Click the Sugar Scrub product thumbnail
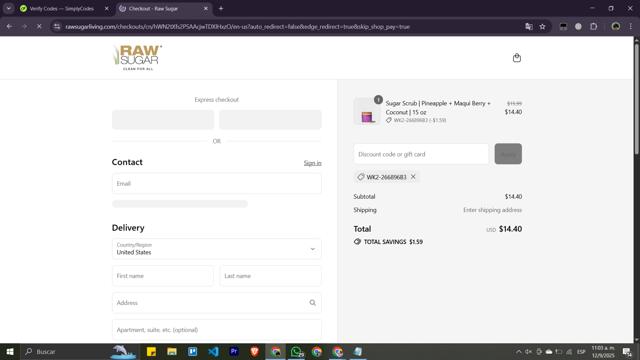The image size is (640, 360). 367,112
